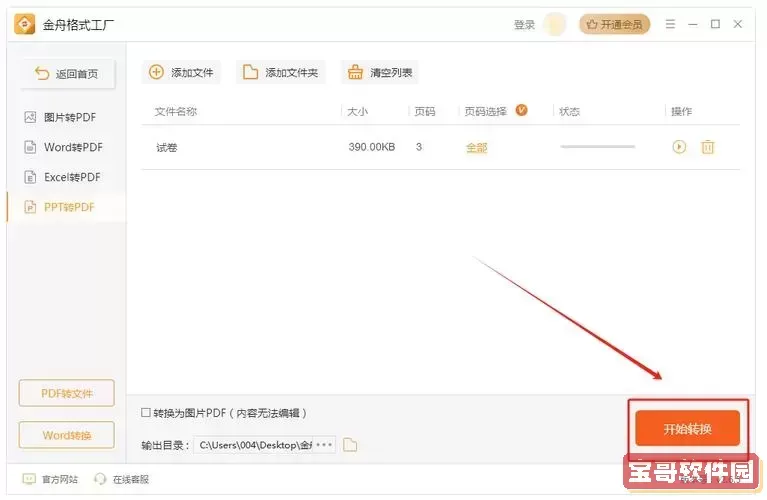Click the folder icon beside the output directory
767x500 pixels.
(x=350, y=445)
